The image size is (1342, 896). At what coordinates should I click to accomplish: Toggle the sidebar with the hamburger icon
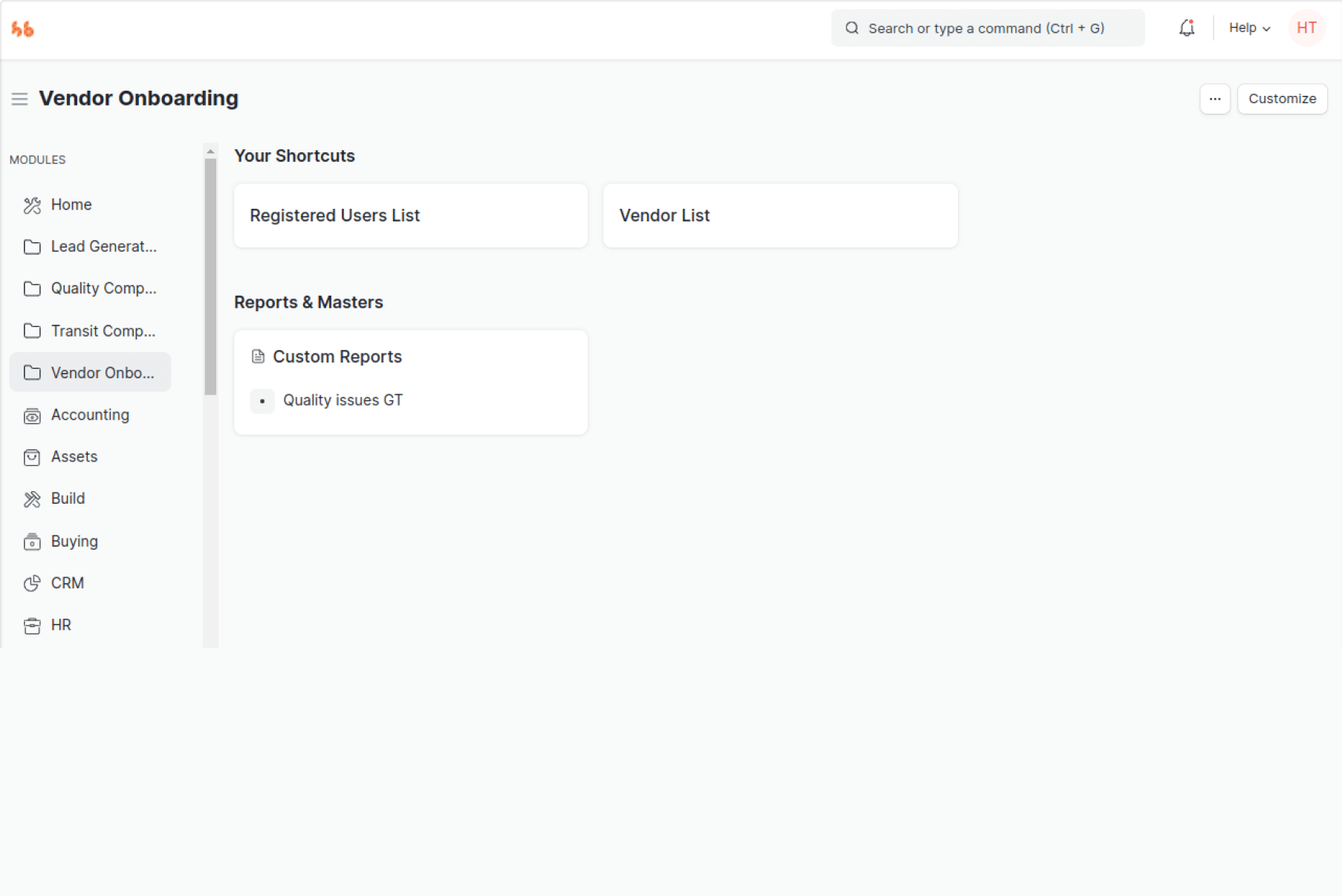point(19,99)
